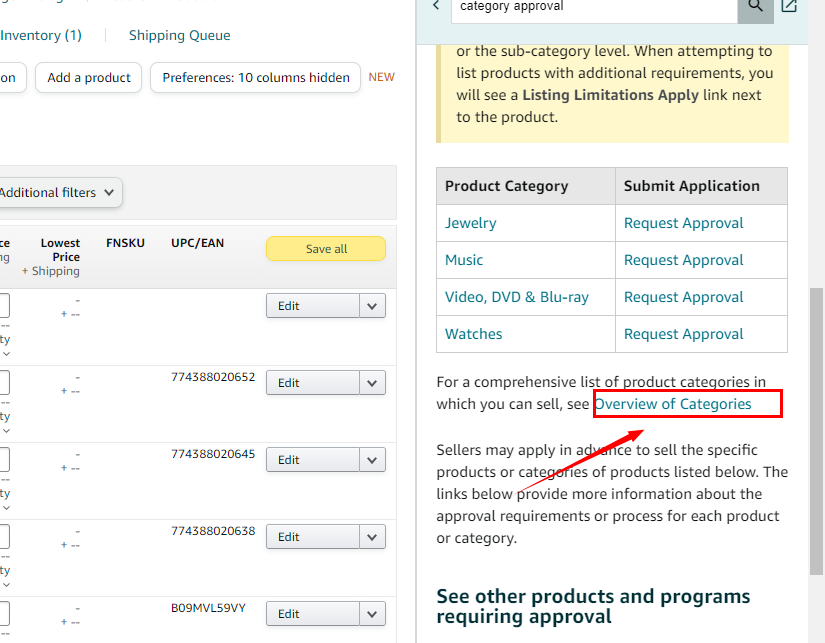The image size is (825, 643).
Task: Expand the Additional filters dropdown
Action: [58, 192]
